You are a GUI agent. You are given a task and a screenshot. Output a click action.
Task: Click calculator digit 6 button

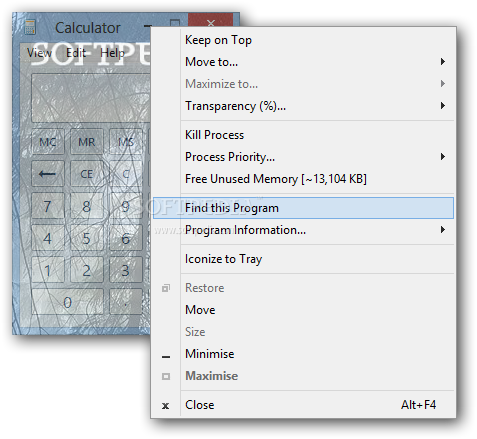click(x=126, y=238)
